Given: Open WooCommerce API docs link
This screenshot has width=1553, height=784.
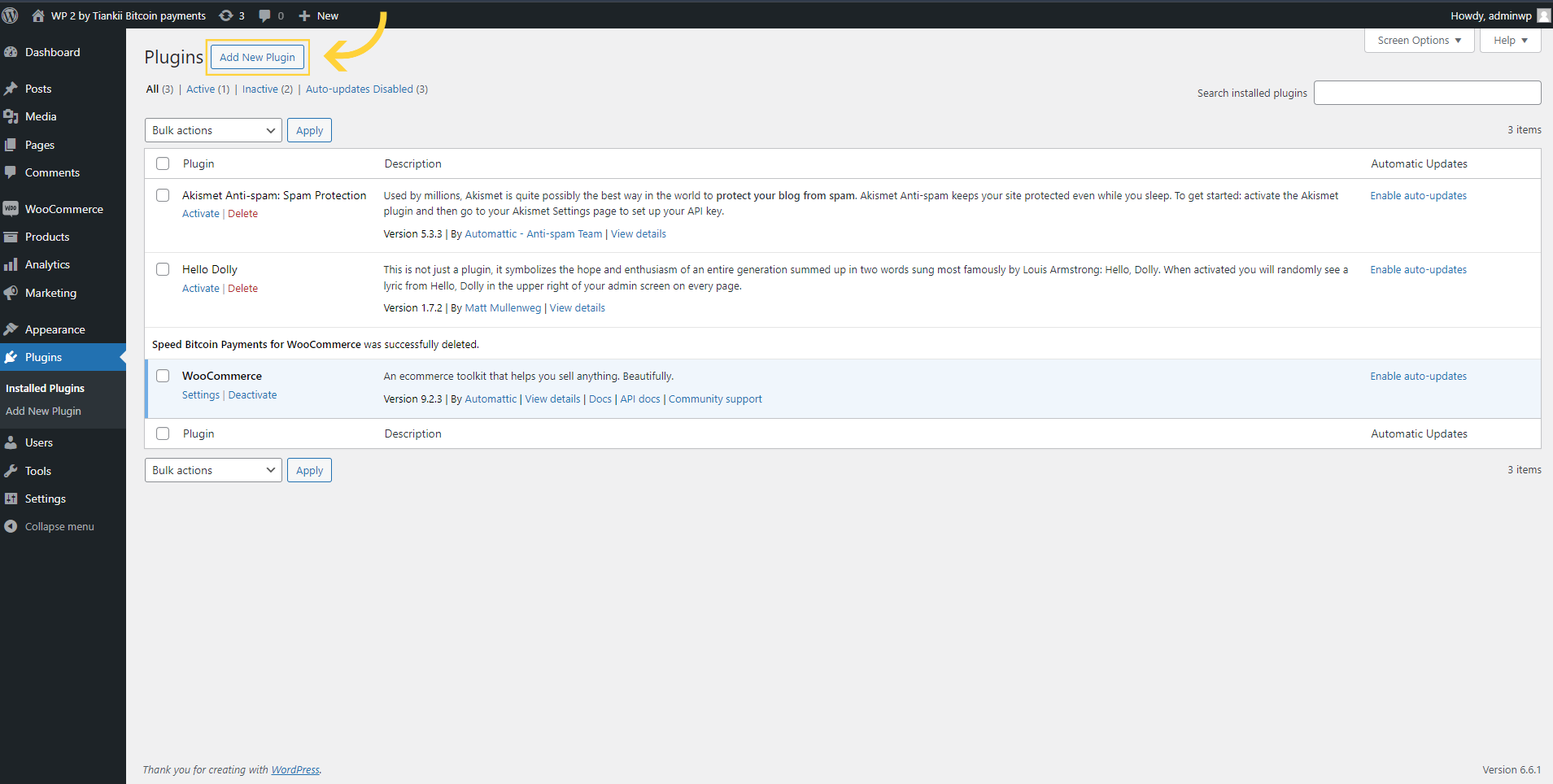Looking at the screenshot, I should pyautogui.click(x=640, y=399).
